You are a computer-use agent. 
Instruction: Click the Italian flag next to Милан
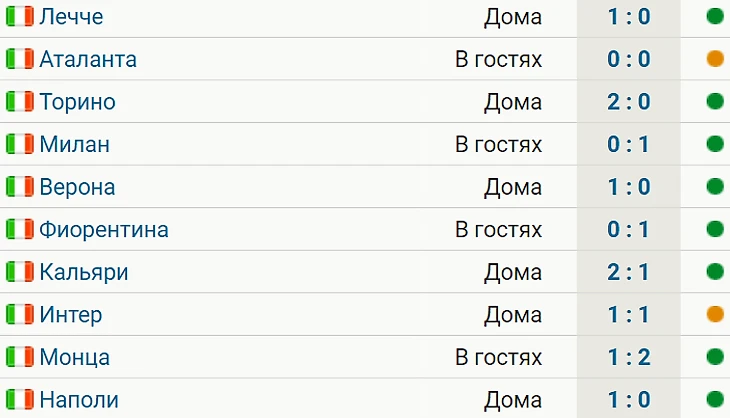point(20,144)
